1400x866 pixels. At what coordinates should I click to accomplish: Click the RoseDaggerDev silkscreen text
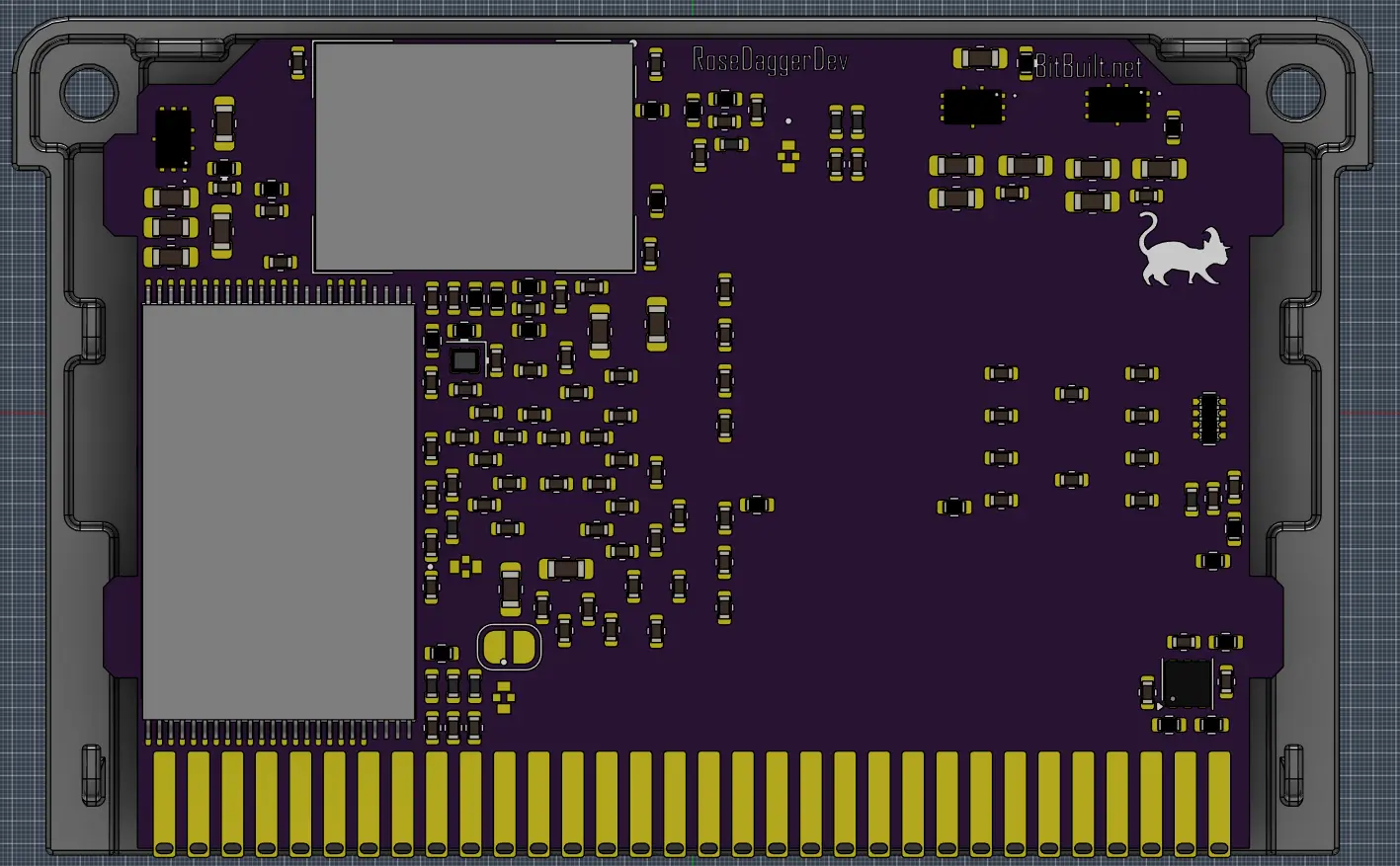pos(770,61)
